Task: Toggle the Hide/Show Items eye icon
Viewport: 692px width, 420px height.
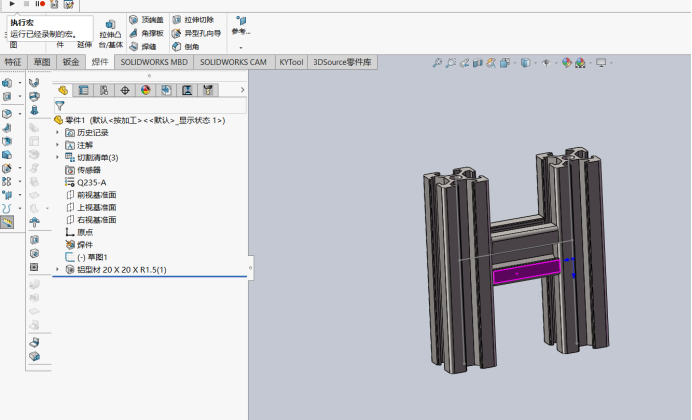Action: 546,63
